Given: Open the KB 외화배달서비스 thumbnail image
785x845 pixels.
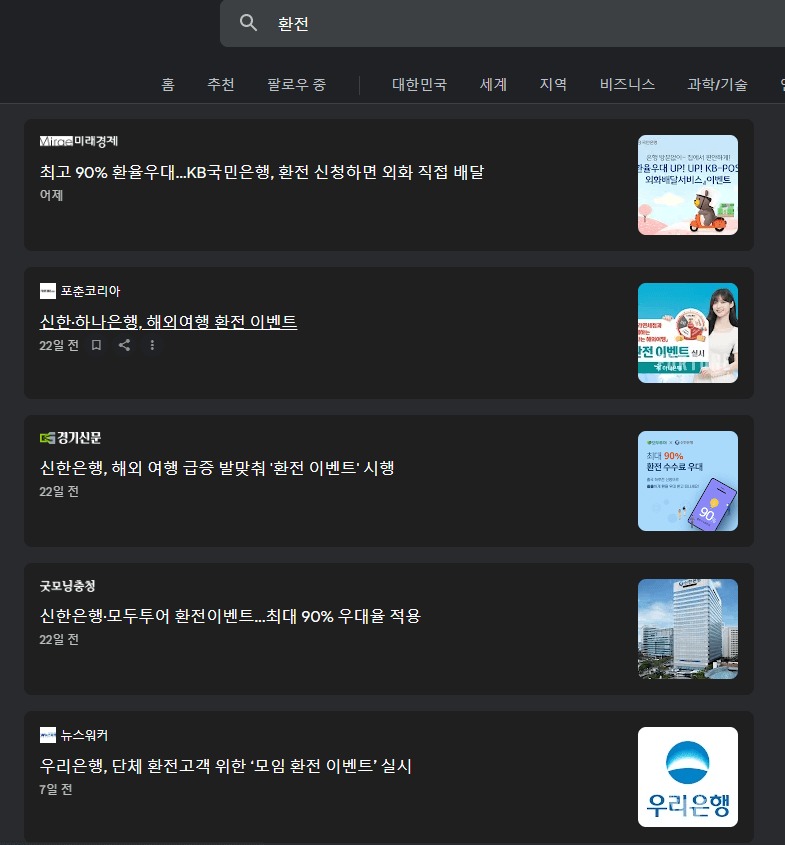Looking at the screenshot, I should point(687,185).
